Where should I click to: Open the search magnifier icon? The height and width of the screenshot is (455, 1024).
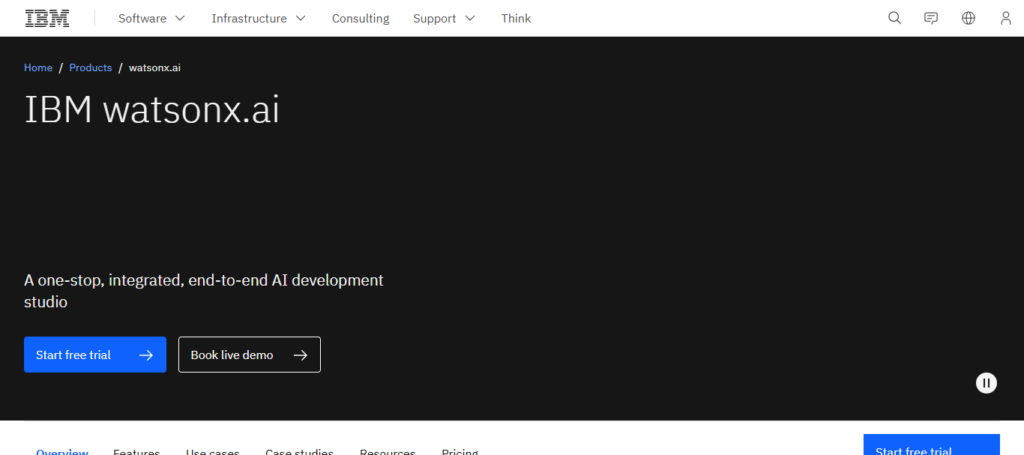895,18
